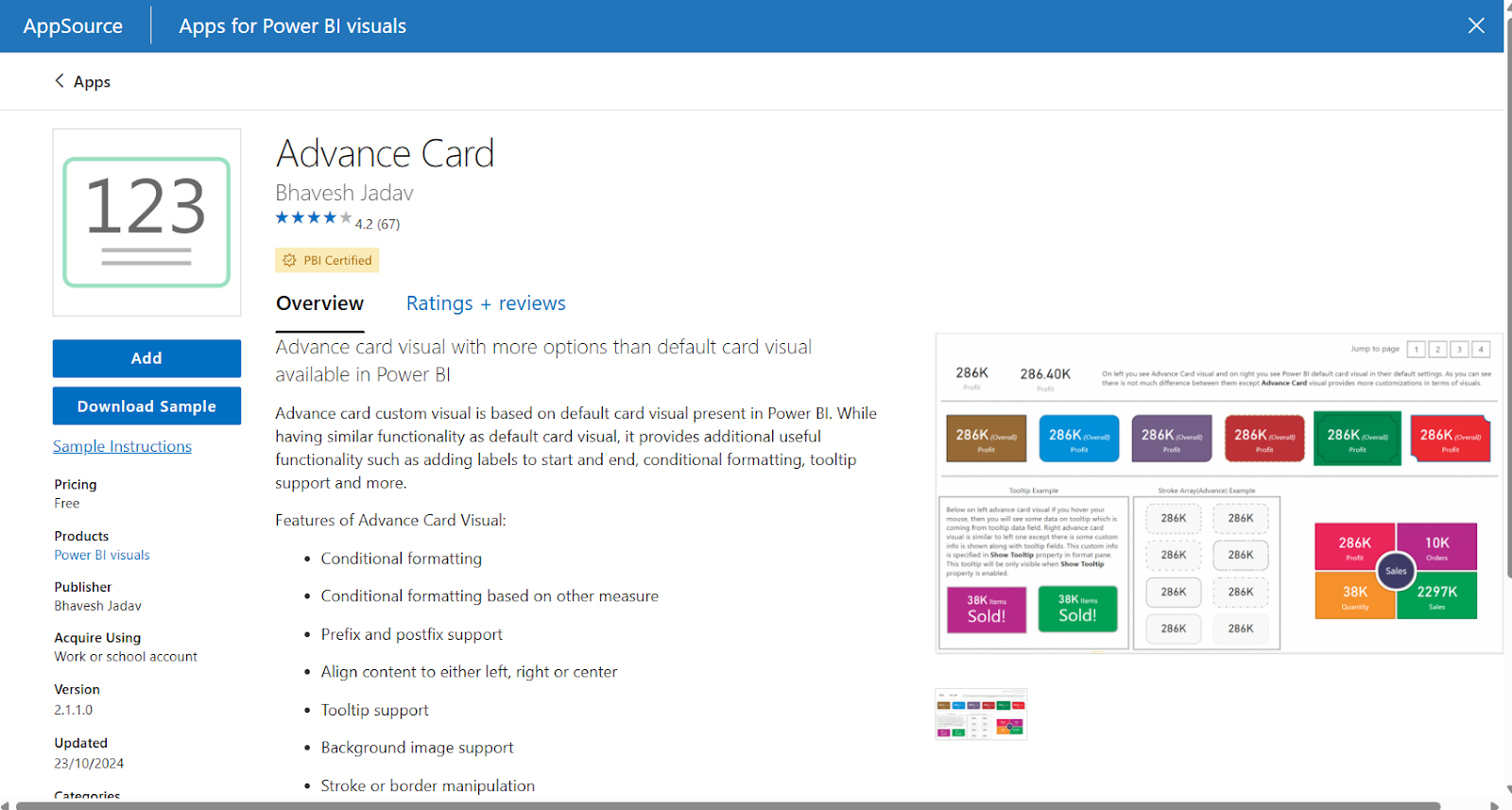Image resolution: width=1512 pixels, height=810 pixels.
Task: Switch to Ratings + reviews tab
Action: (x=486, y=303)
